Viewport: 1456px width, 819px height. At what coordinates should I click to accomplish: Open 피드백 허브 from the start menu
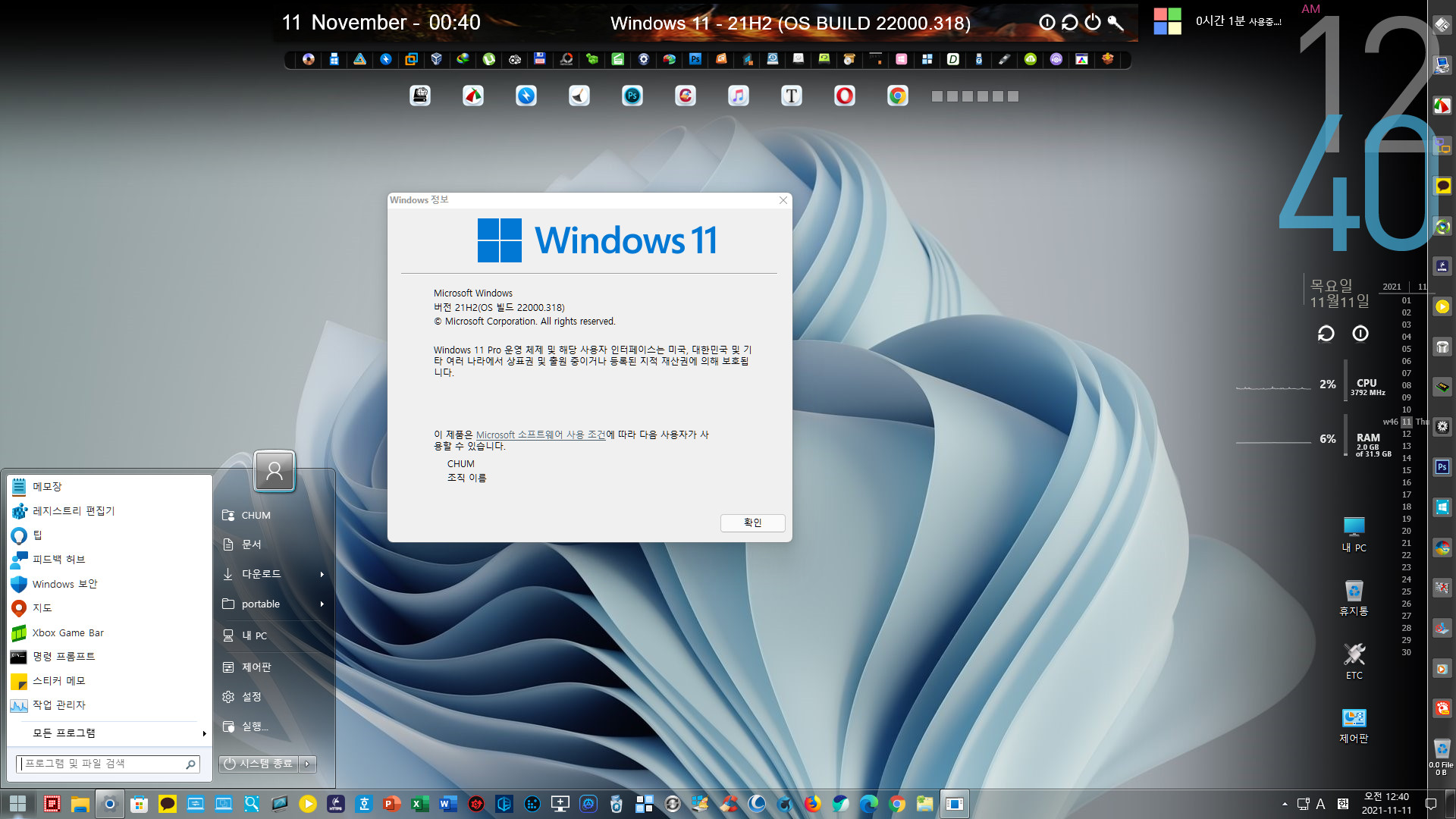[109, 560]
